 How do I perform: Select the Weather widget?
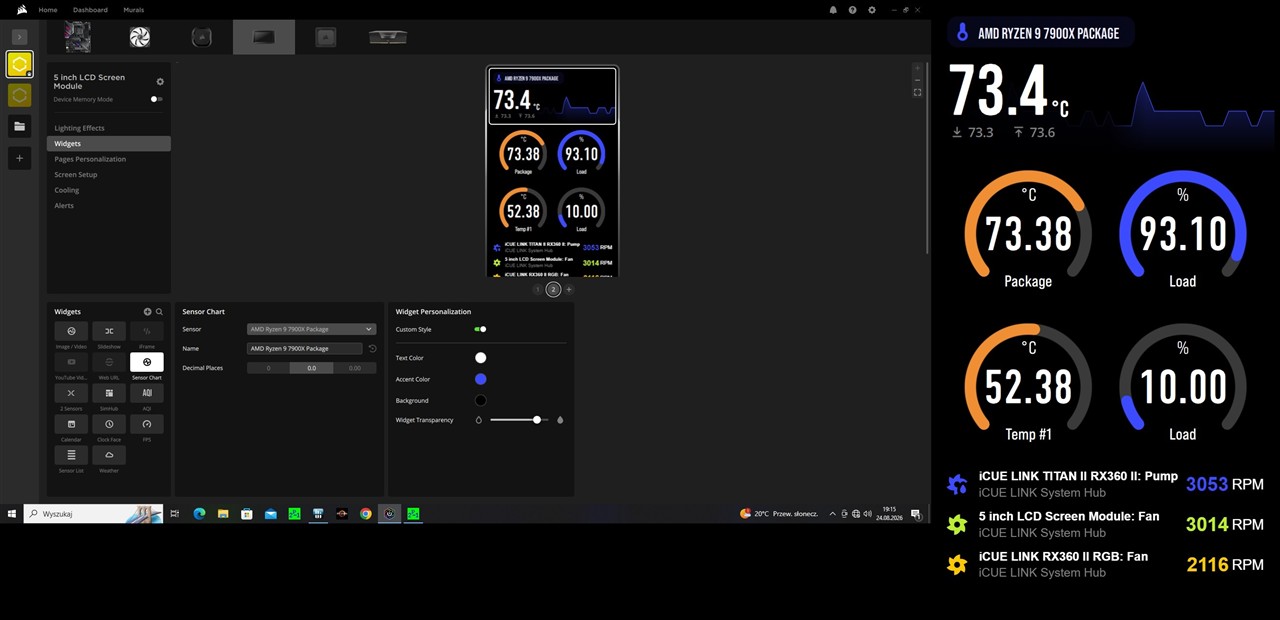(109, 455)
